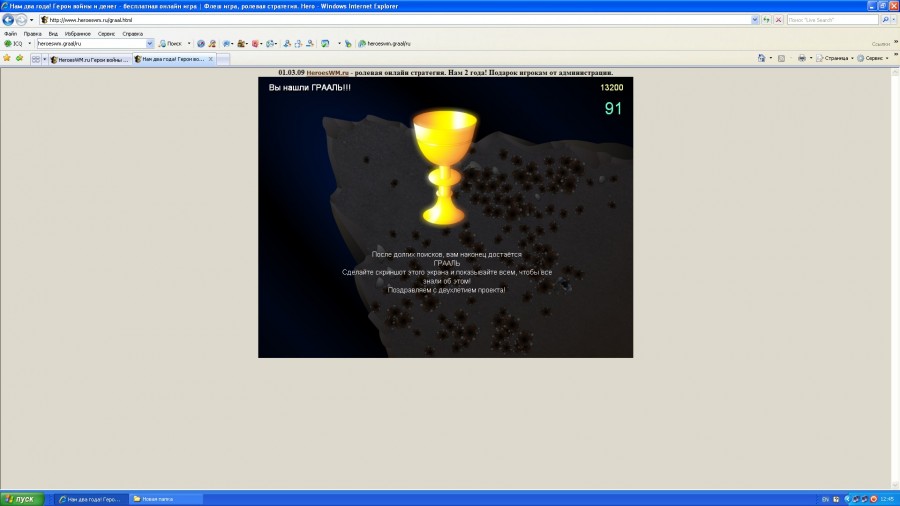Screen dimensions: 900x506
Task: Expand the ICQ toolbar search box dropdown
Action: 150,44
